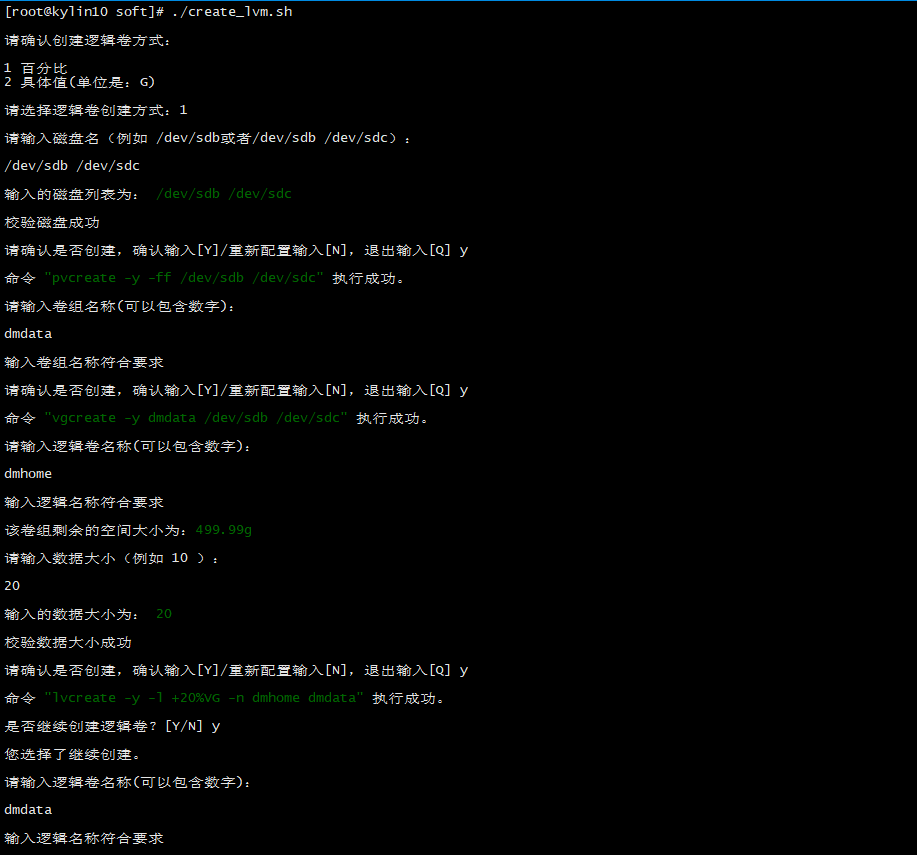Click the line '校验数据大小成功'
917x855 pixels.
coord(68,643)
